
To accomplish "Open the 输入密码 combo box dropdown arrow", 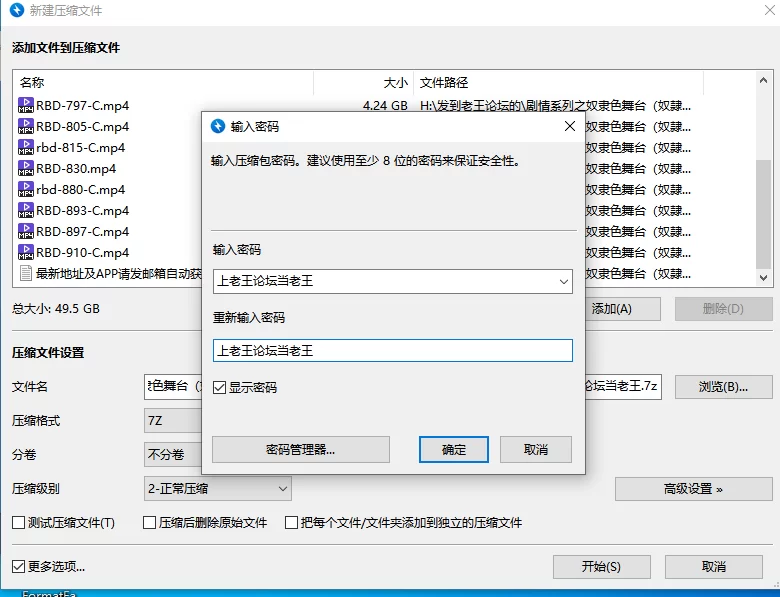I will (564, 282).
